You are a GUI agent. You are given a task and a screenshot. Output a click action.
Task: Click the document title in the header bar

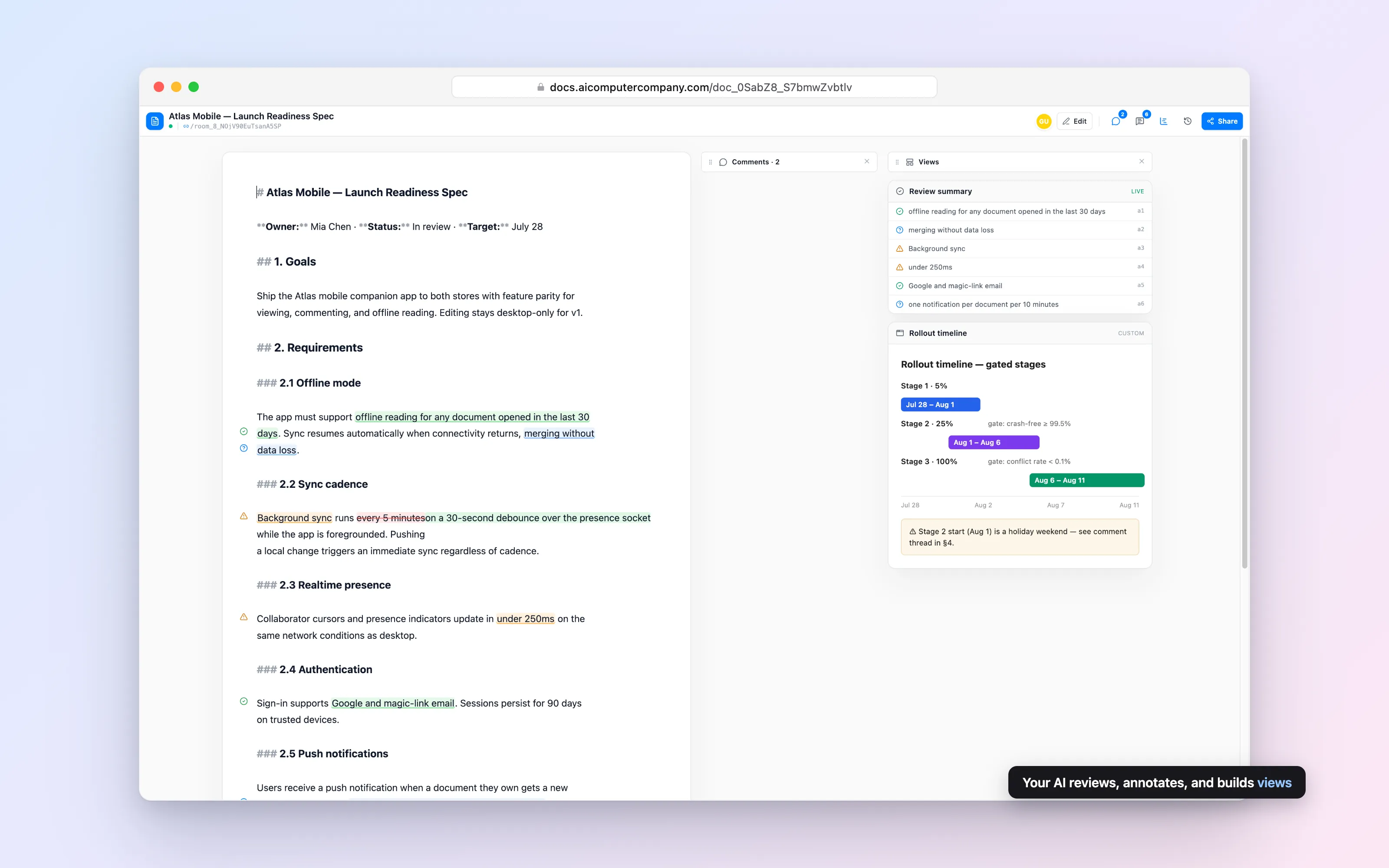251,116
